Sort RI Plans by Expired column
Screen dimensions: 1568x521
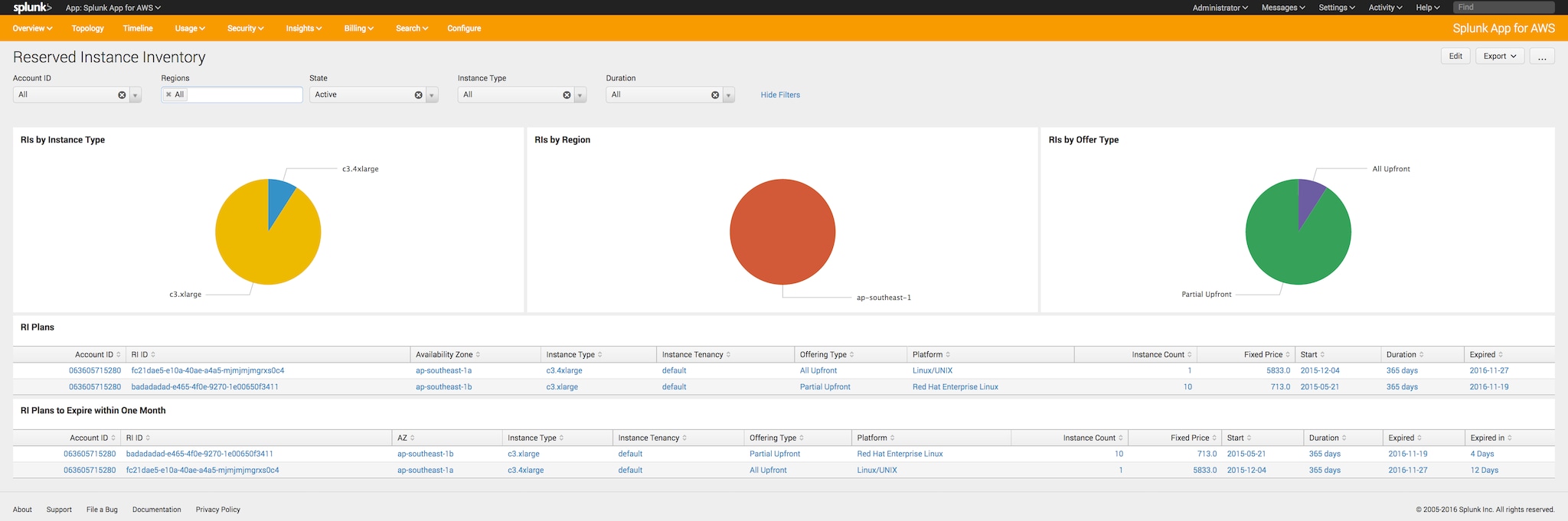click(1486, 355)
